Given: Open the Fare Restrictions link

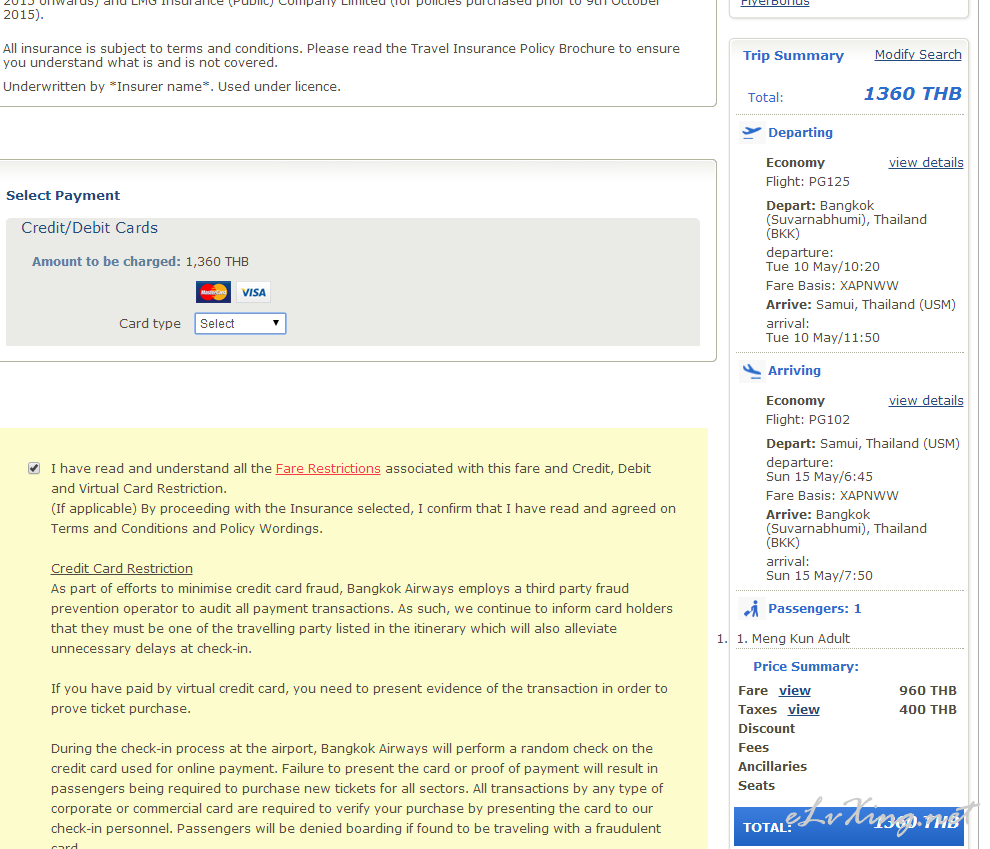Looking at the screenshot, I should (x=328, y=468).
